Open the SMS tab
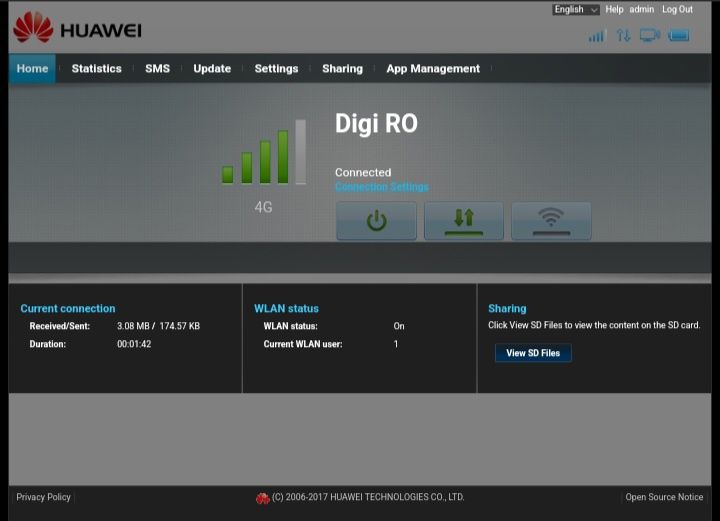The width and height of the screenshot is (720, 521). (x=158, y=68)
